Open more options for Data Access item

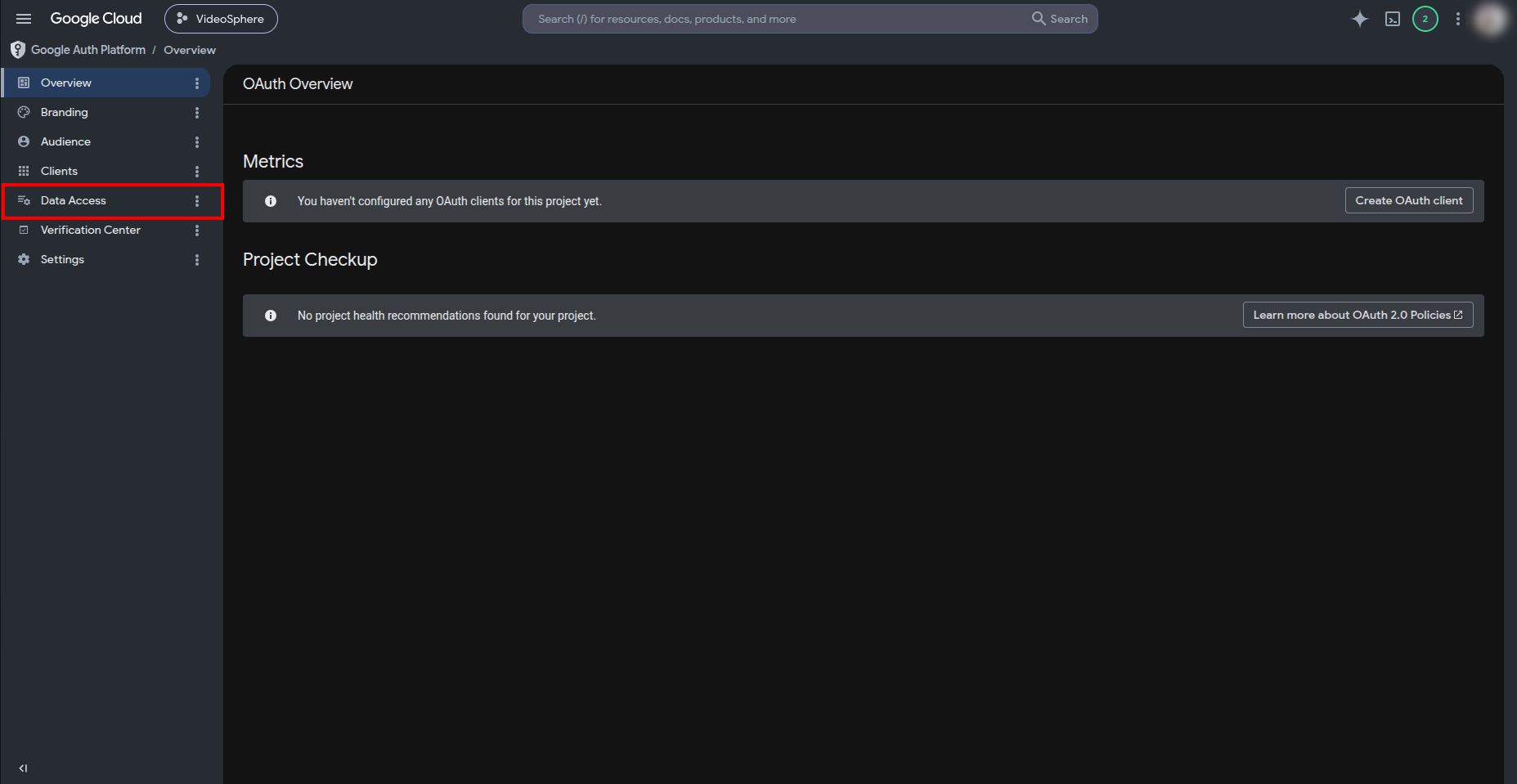197,201
